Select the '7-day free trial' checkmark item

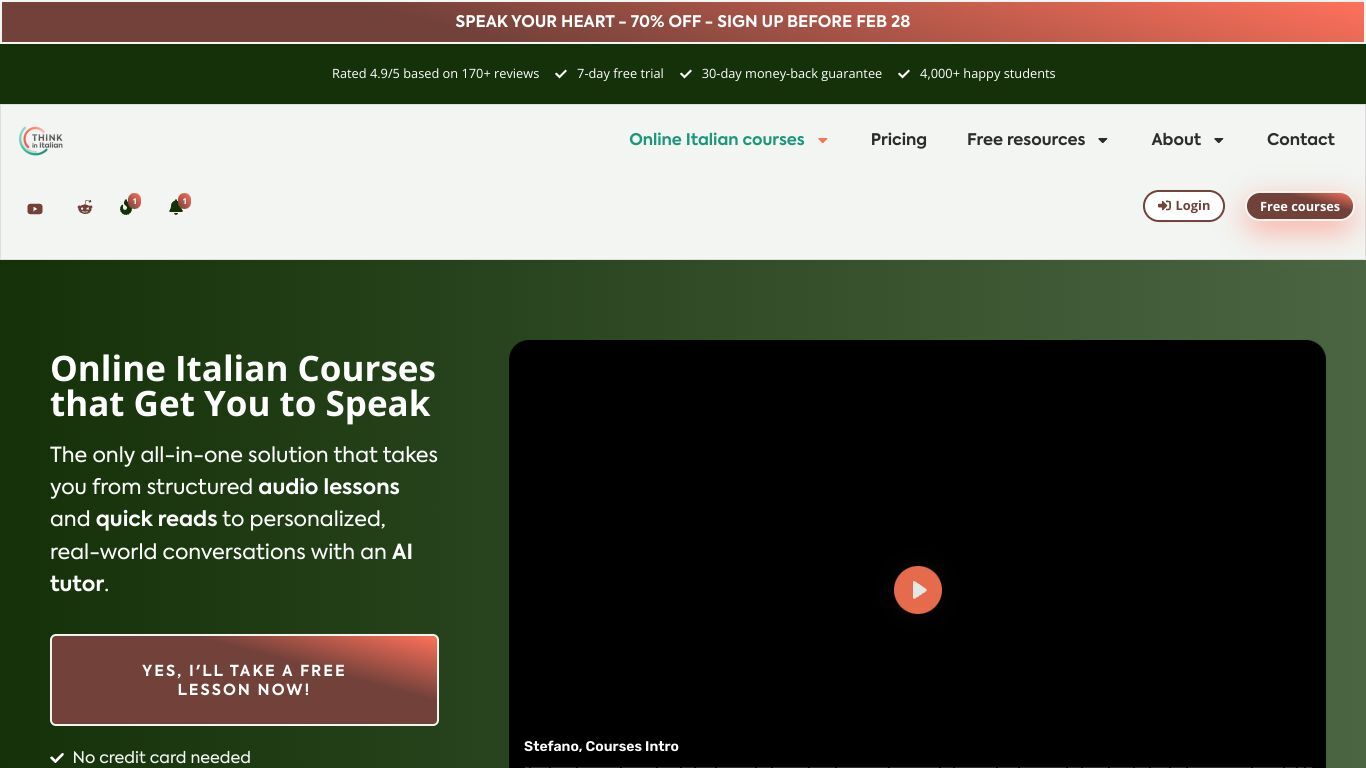tap(609, 73)
